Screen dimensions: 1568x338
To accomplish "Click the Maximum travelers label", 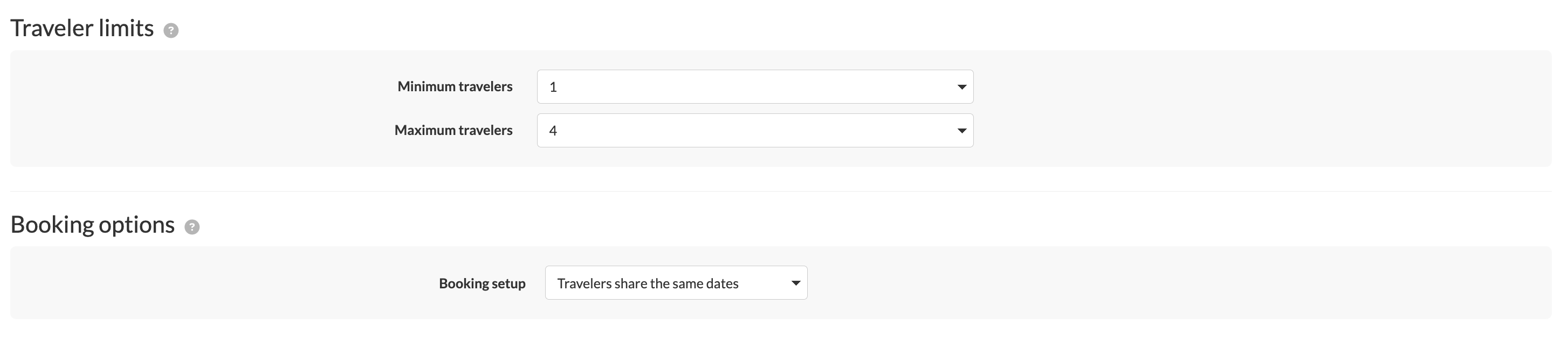I will pos(453,130).
